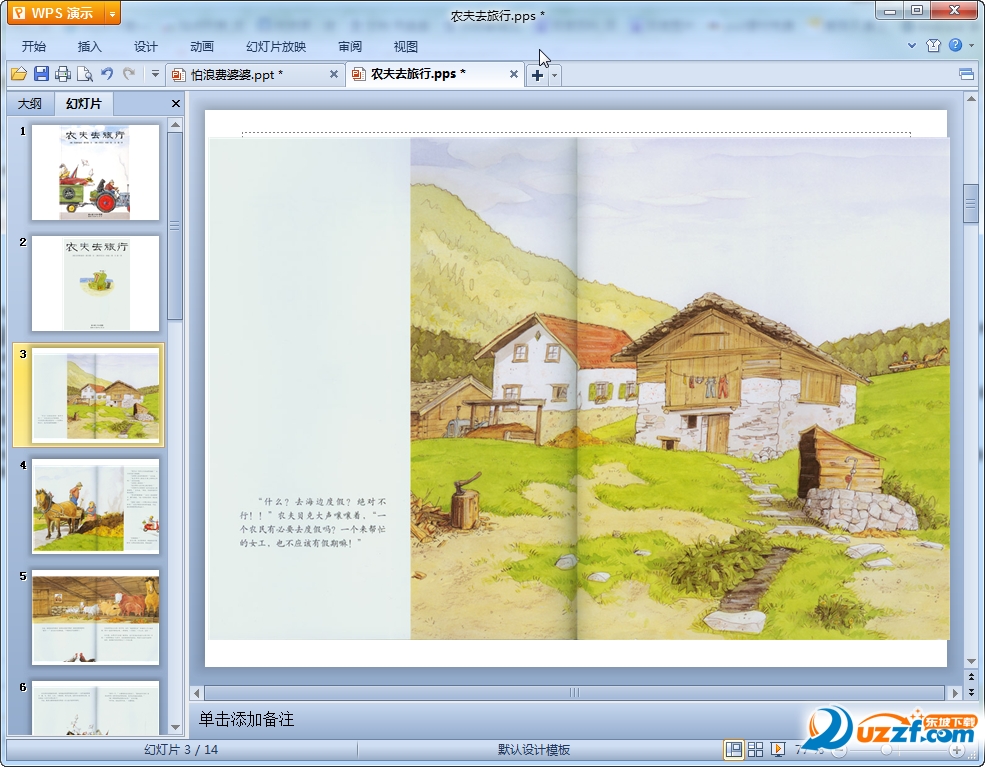Open the new tab dropdown arrow
This screenshot has height=767, width=985.
554,75
